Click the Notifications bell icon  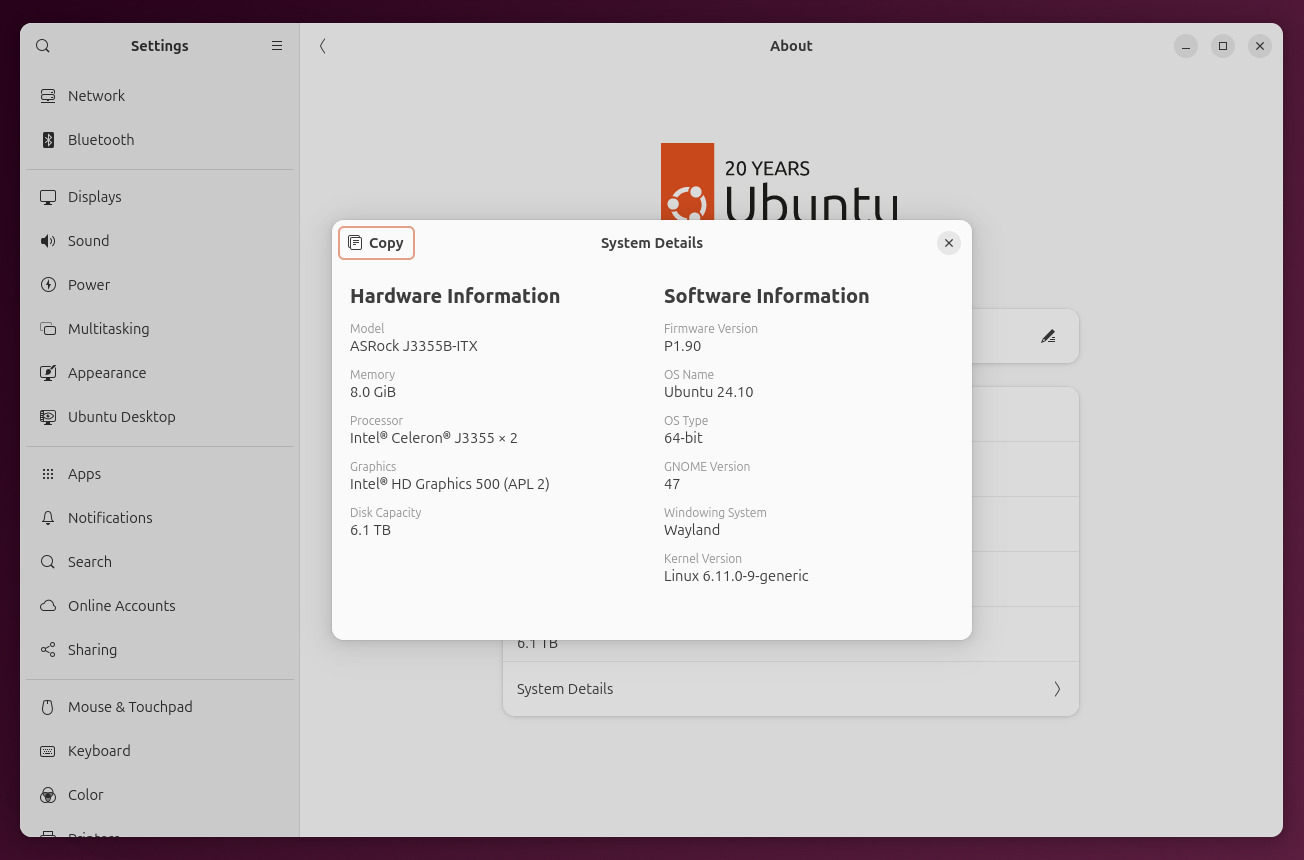coord(48,518)
